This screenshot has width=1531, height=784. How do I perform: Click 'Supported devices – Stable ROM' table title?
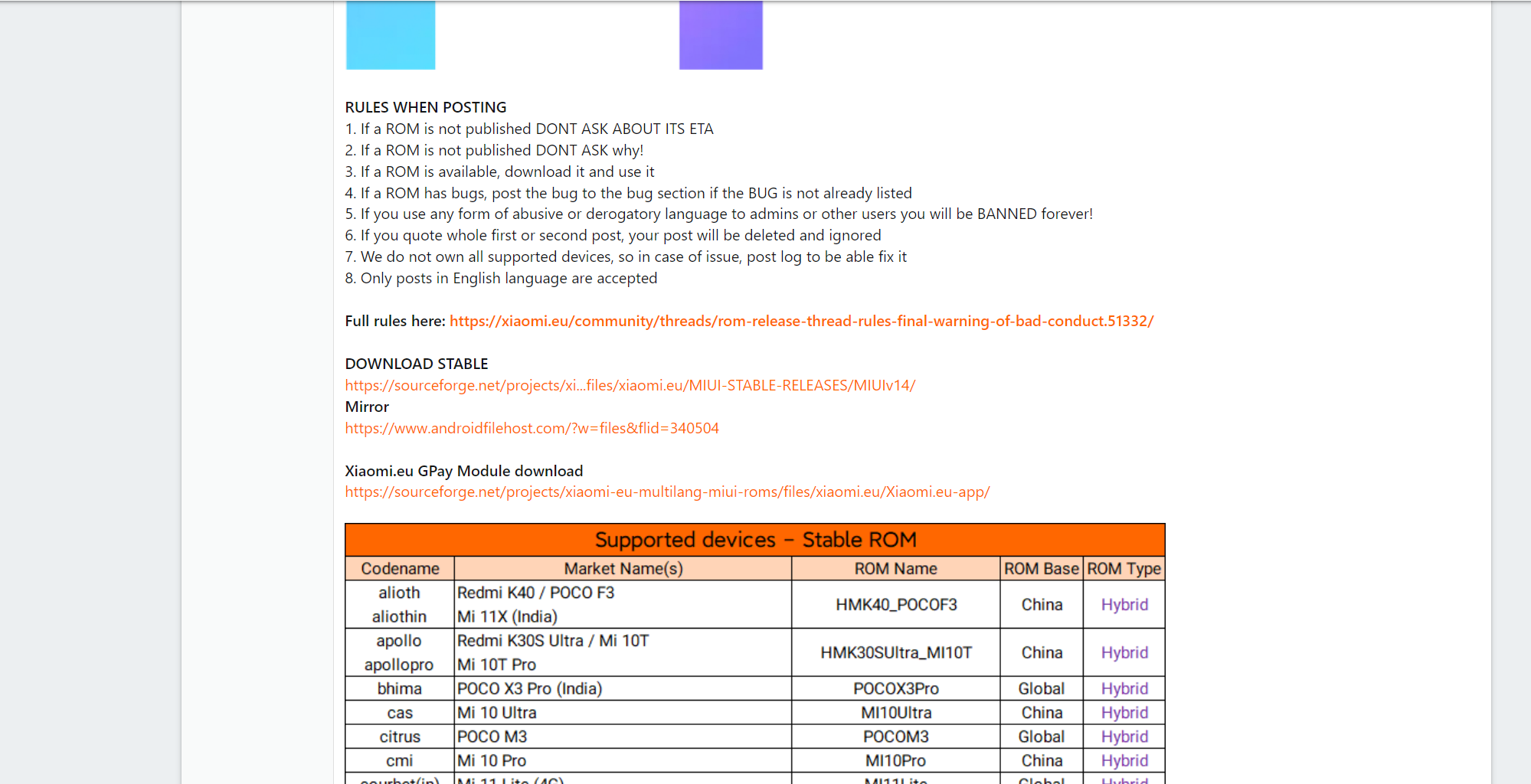coord(755,540)
